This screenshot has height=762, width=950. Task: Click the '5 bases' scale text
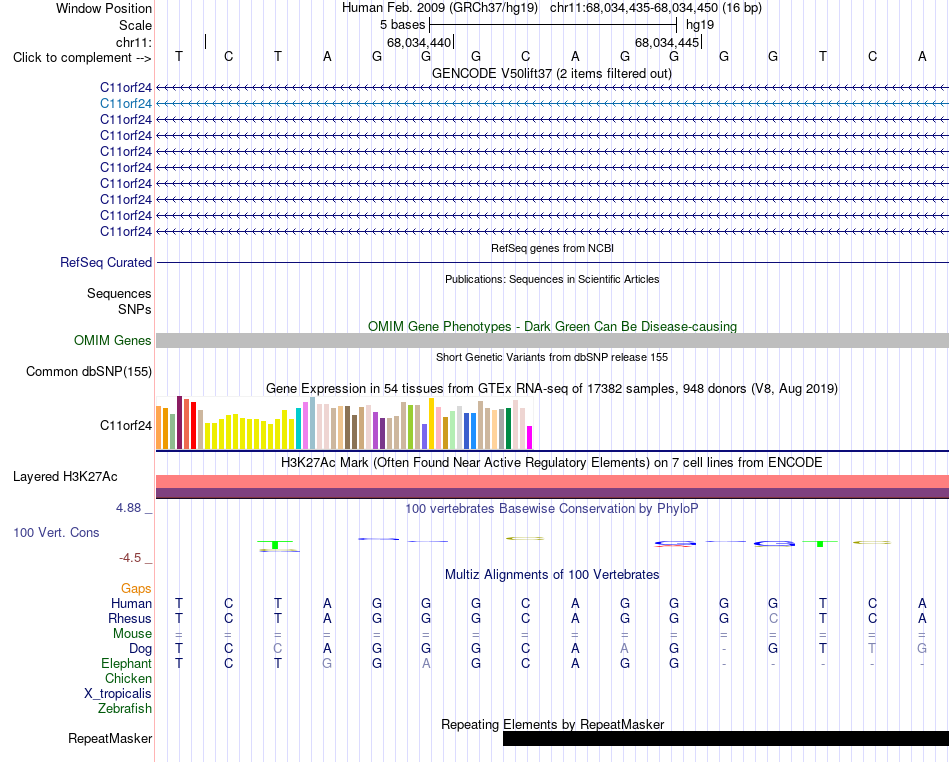pyautogui.click(x=402, y=25)
